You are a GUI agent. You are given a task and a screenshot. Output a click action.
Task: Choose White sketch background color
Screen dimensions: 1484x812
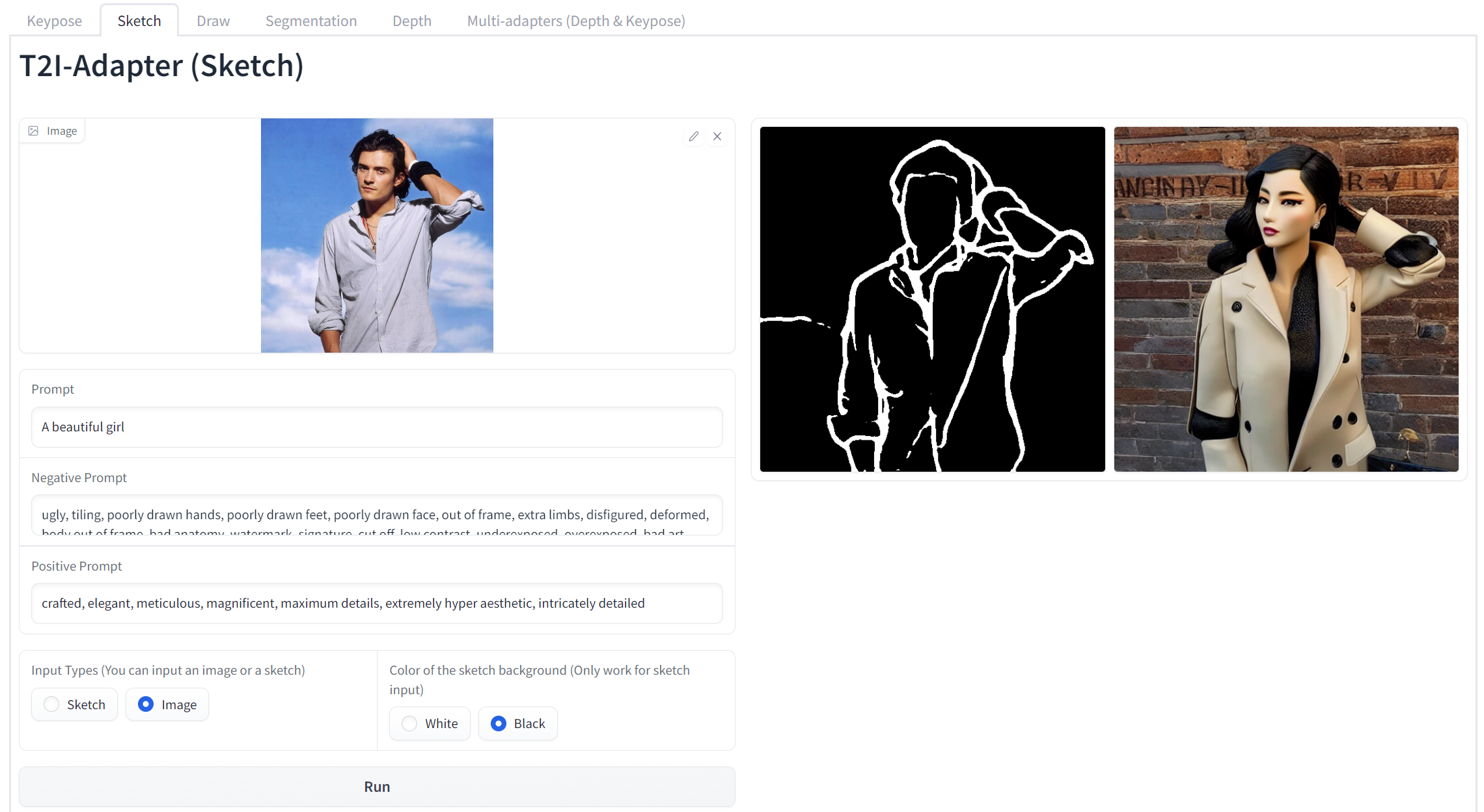[x=409, y=723]
